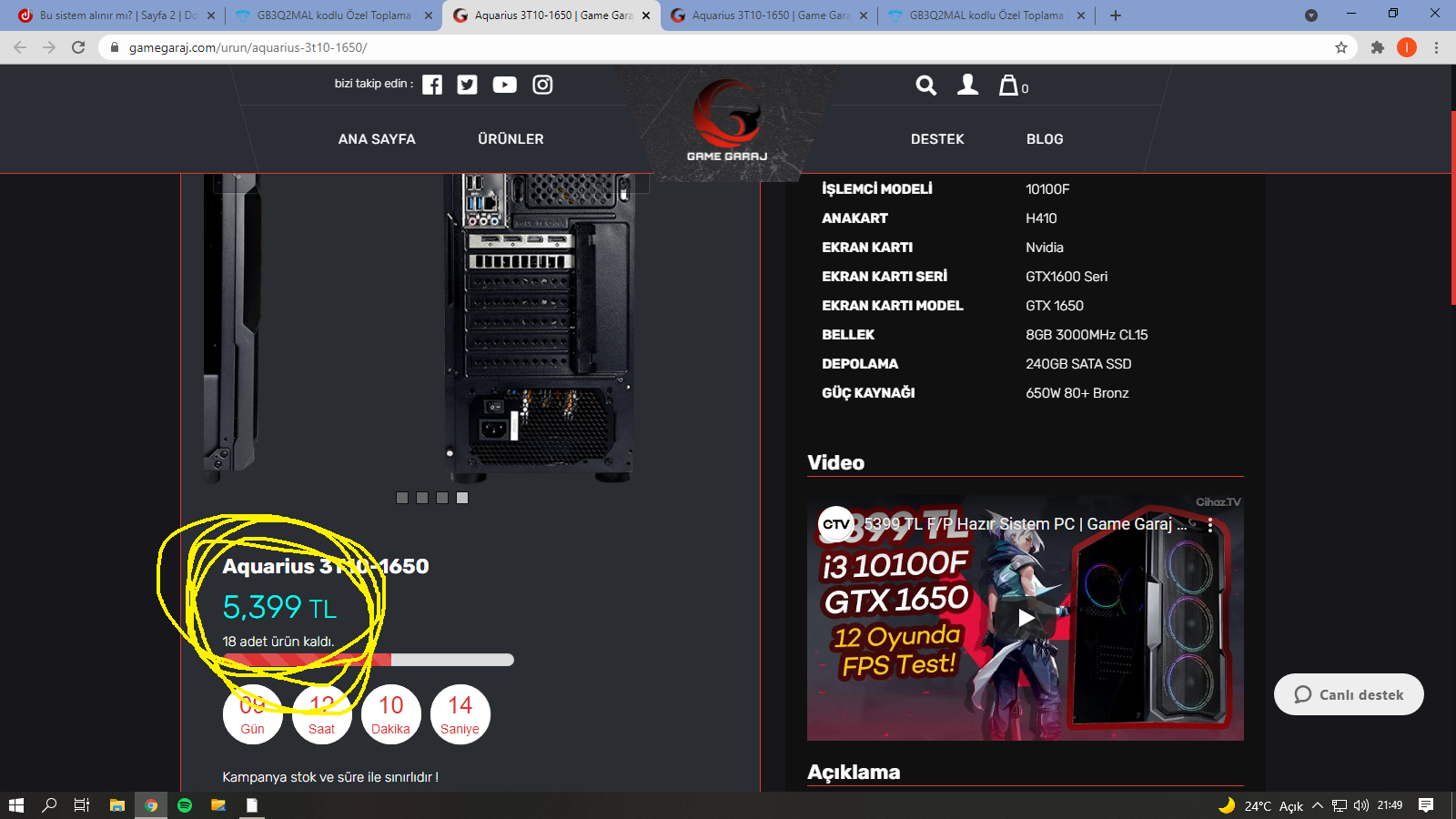Show the fourth product image slide
This screenshot has height=819, width=1456.
(462, 498)
